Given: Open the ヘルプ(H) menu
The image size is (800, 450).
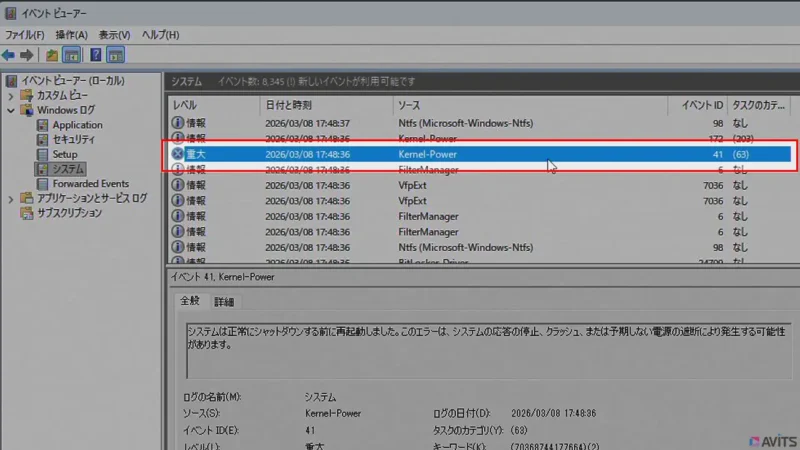Looking at the screenshot, I should pos(160,35).
